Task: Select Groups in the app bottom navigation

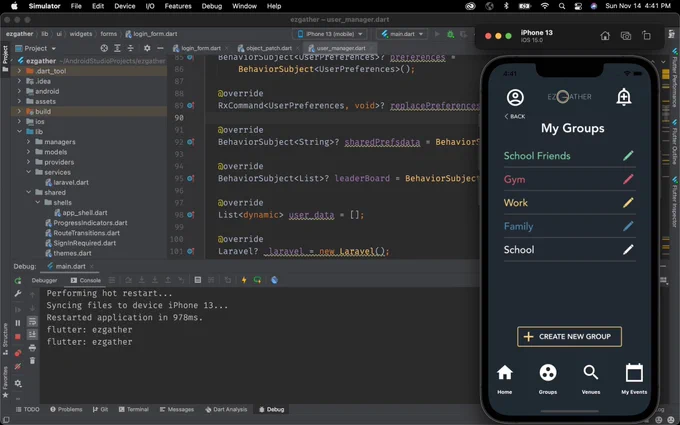Action: [x=548, y=379]
